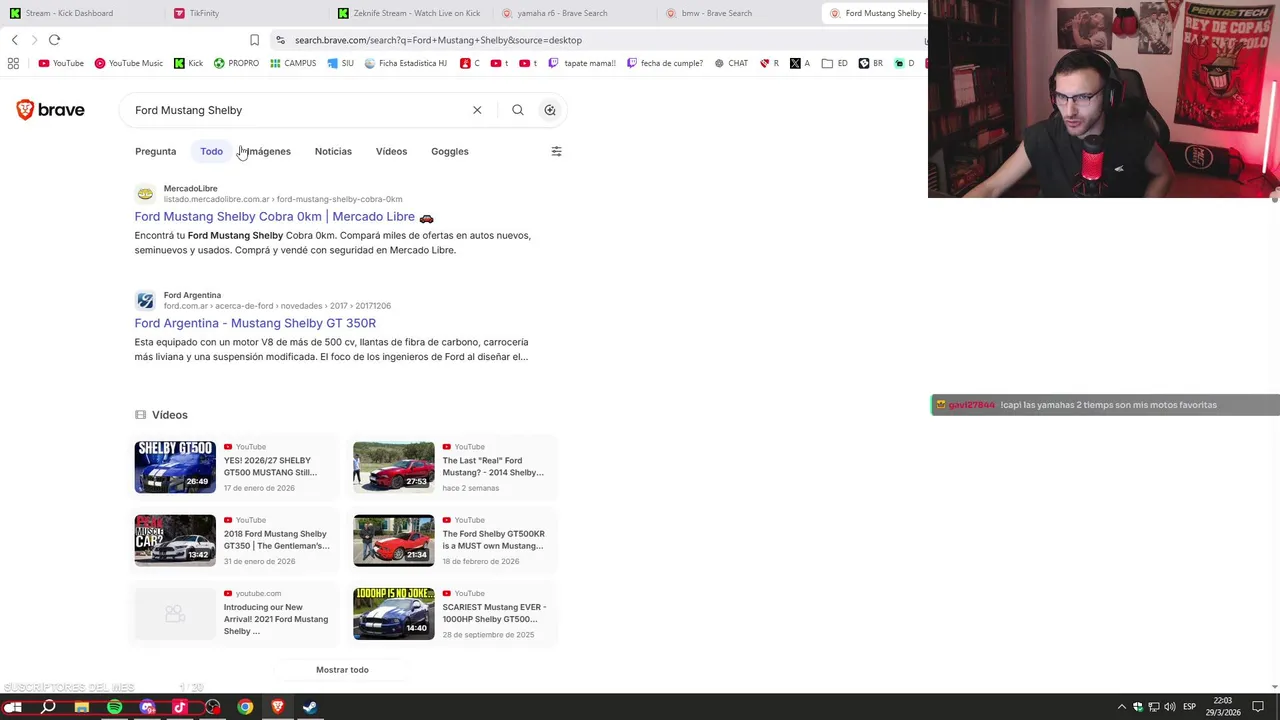
Task: Open OBS Studio from the taskbar
Action: (x=213, y=707)
